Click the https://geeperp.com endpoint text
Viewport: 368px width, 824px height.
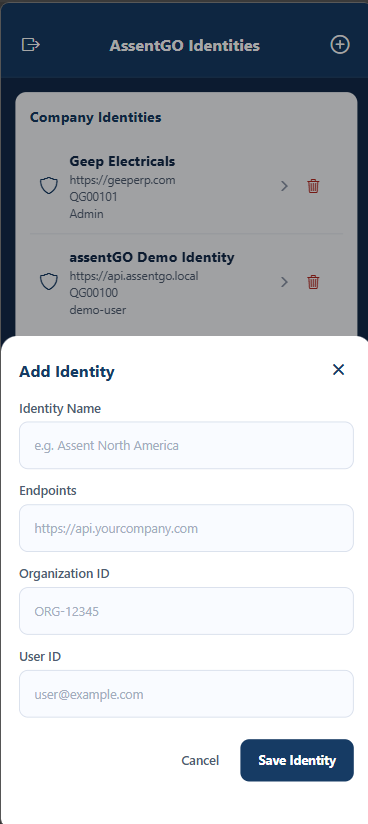(x=122, y=180)
